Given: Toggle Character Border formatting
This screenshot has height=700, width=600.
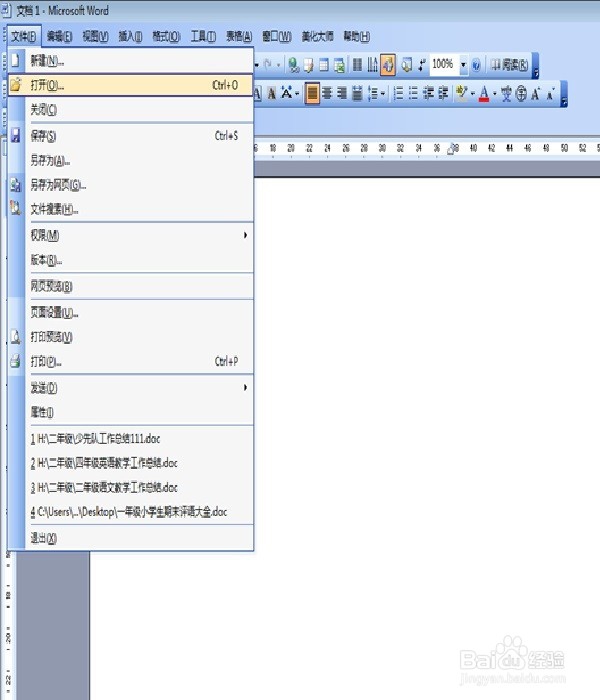Looking at the screenshot, I should click(258, 94).
